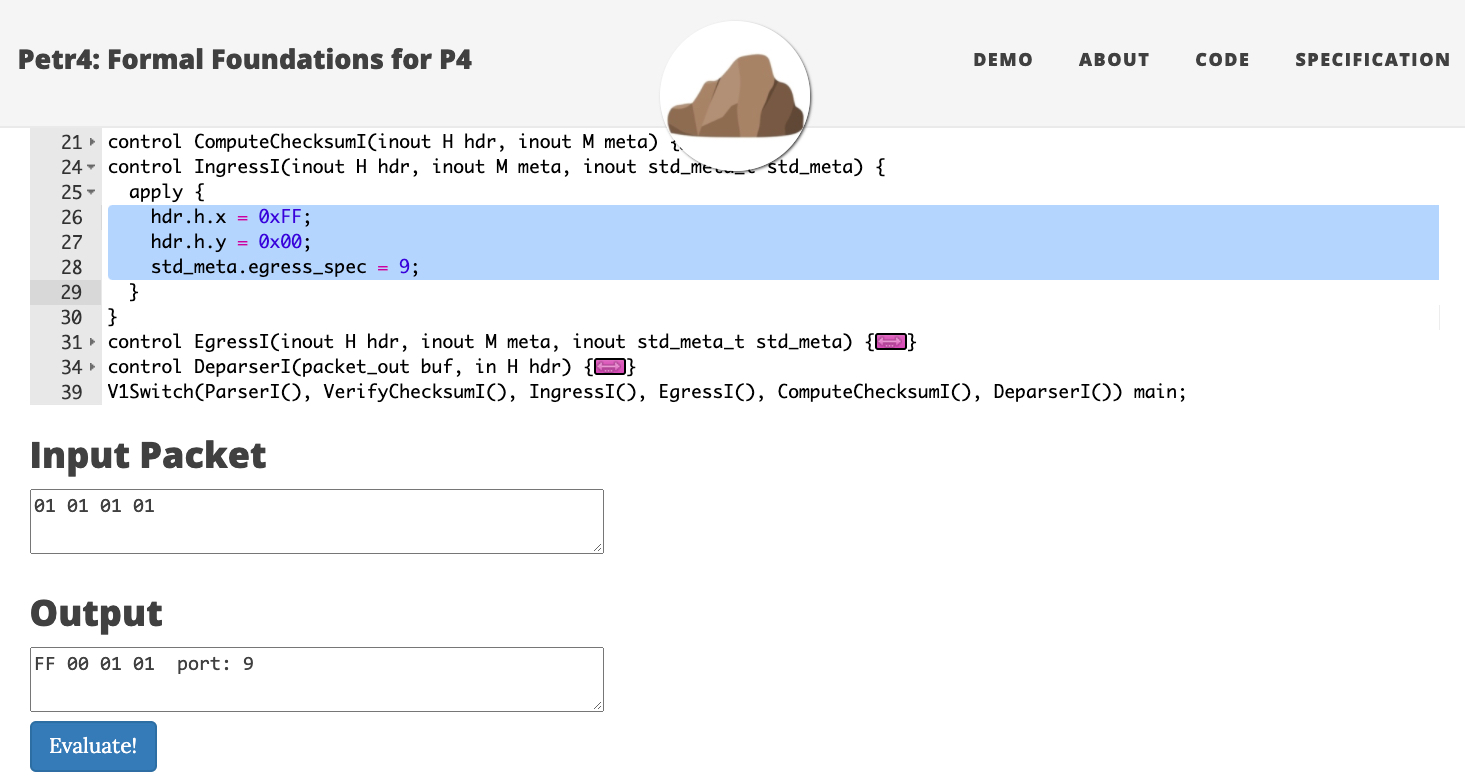Screen dimensions: 1465x784
Task: Unfold line 31 EgressI arrow
Action: (x=92, y=342)
